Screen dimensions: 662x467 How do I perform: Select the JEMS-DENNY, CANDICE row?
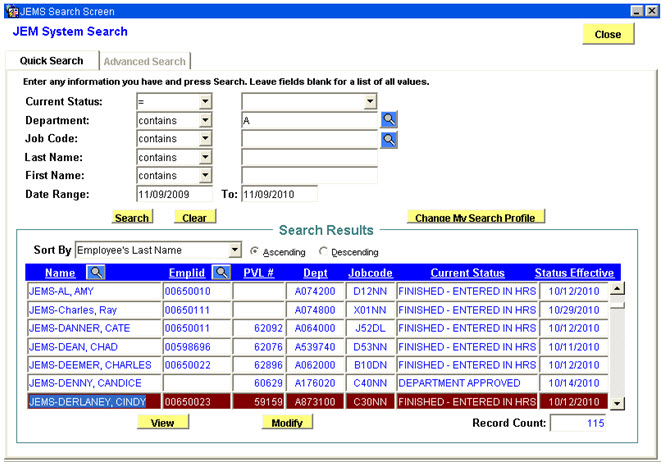[95, 383]
